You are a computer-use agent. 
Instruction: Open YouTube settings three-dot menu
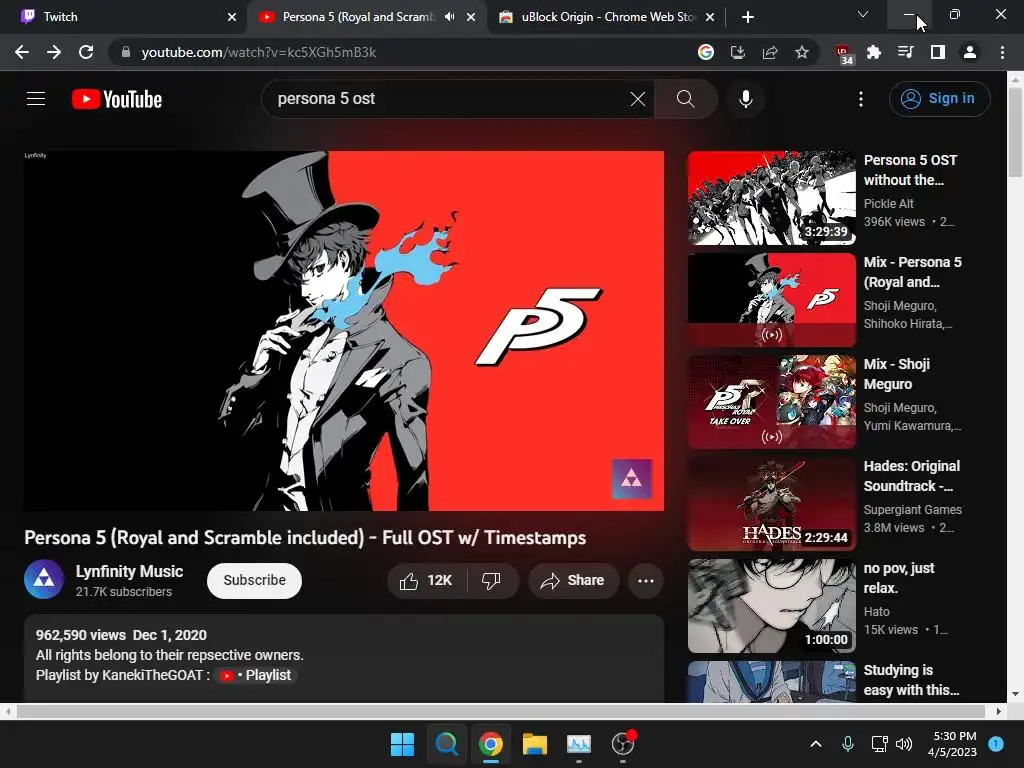[861, 99]
